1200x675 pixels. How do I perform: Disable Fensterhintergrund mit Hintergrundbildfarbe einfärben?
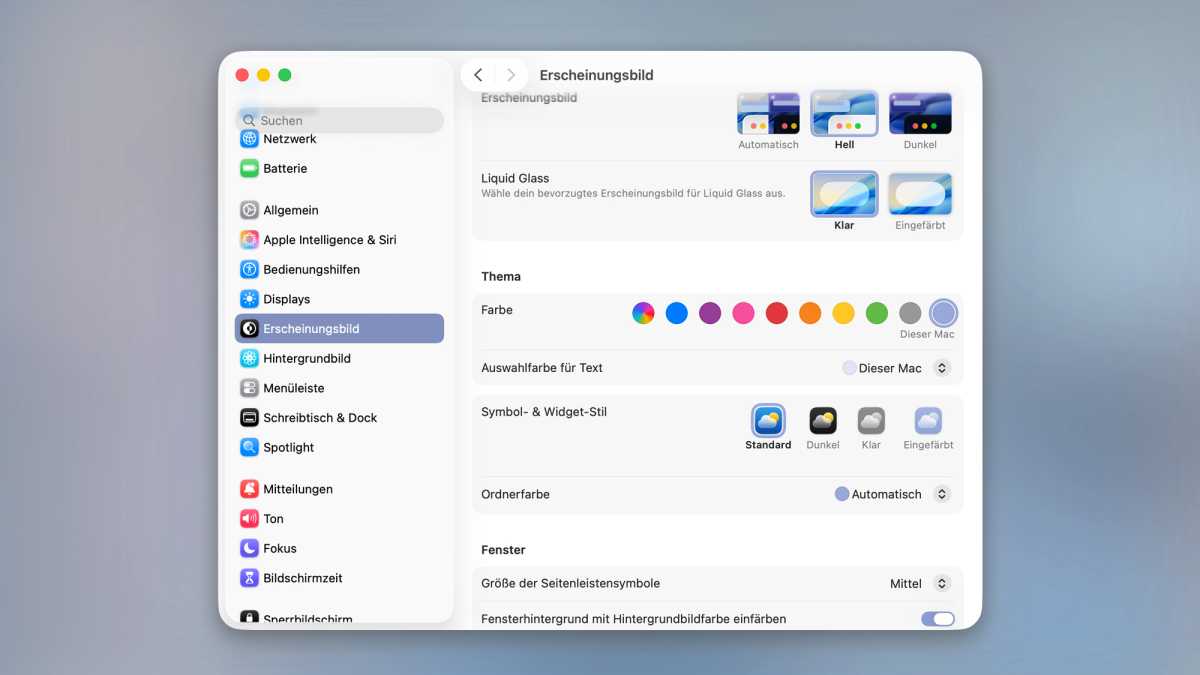937,619
